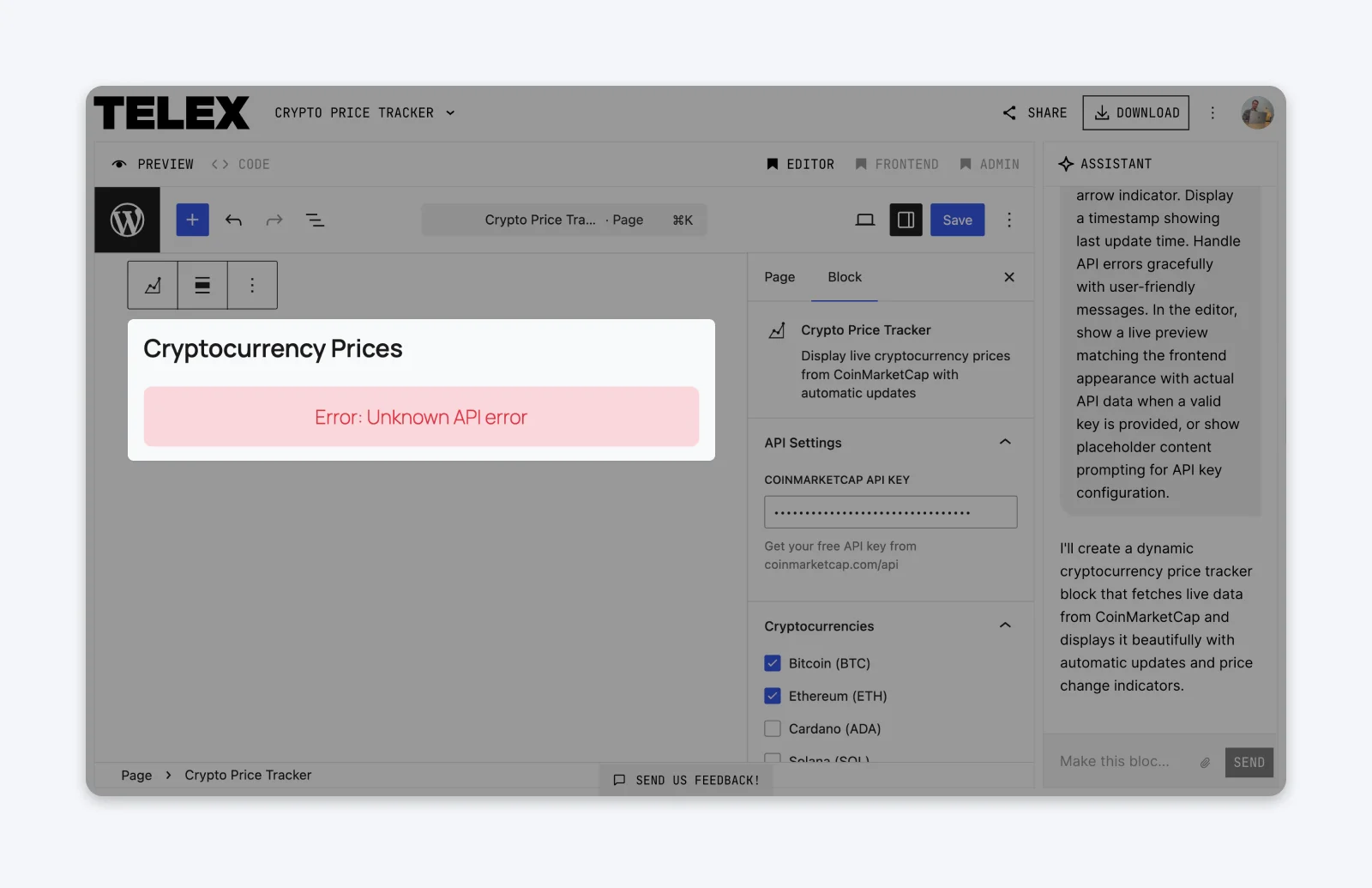Screen dimensions: 1372x888
Task: Open the block inserter plus icon
Action: (x=192, y=220)
